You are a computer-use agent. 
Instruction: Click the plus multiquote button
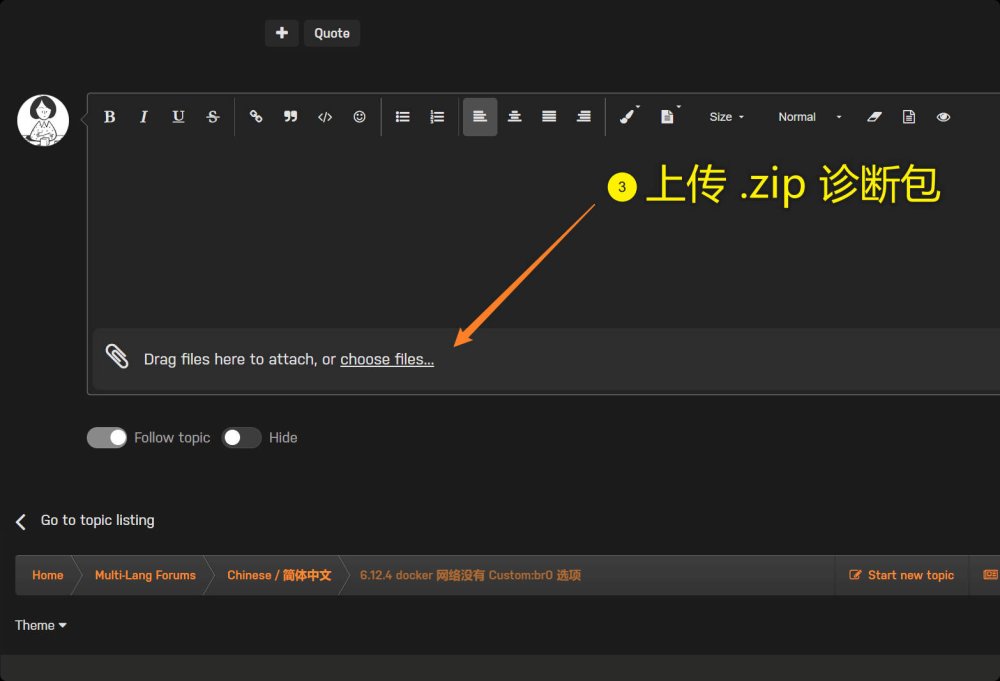pyautogui.click(x=282, y=33)
